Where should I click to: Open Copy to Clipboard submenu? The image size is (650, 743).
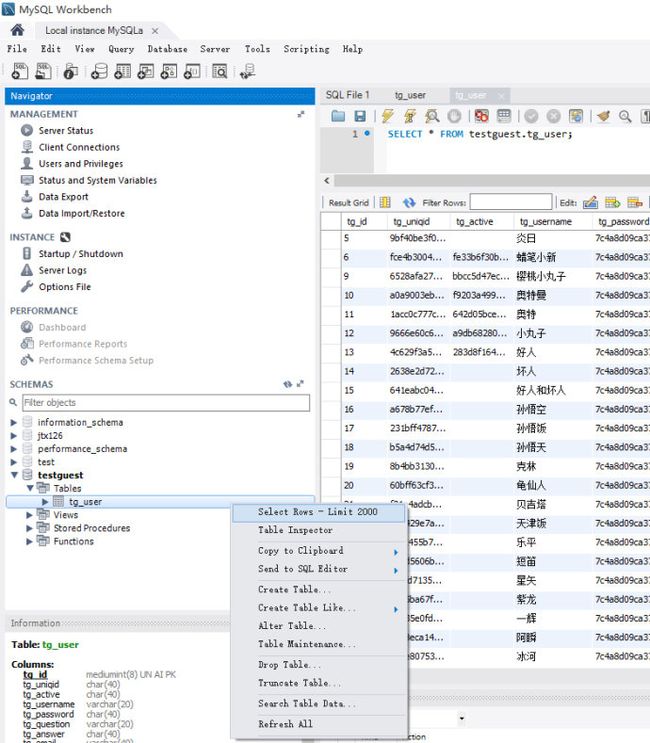tap(320, 551)
